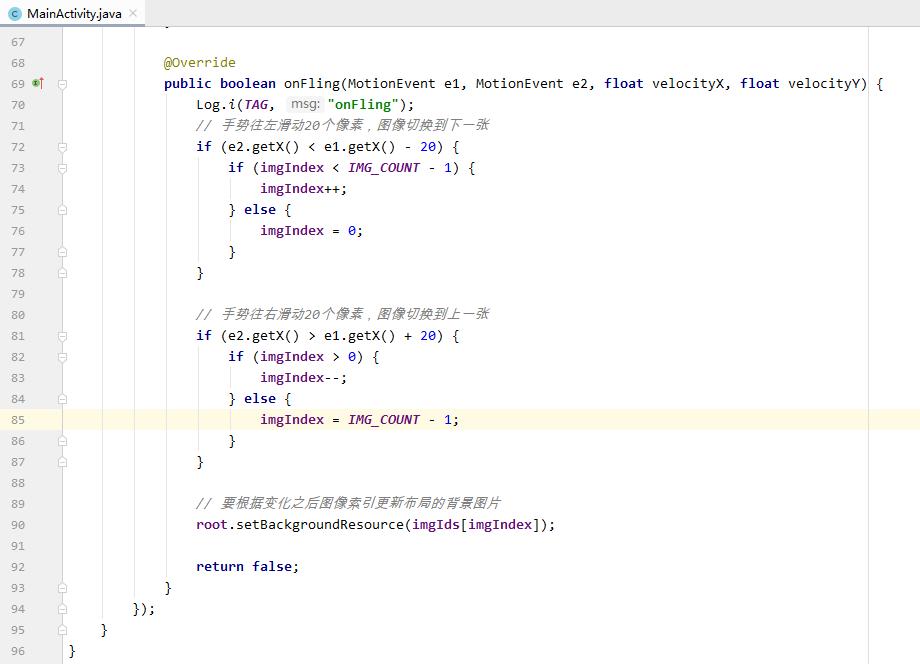Click the fold end marker on line 87

coord(62,462)
